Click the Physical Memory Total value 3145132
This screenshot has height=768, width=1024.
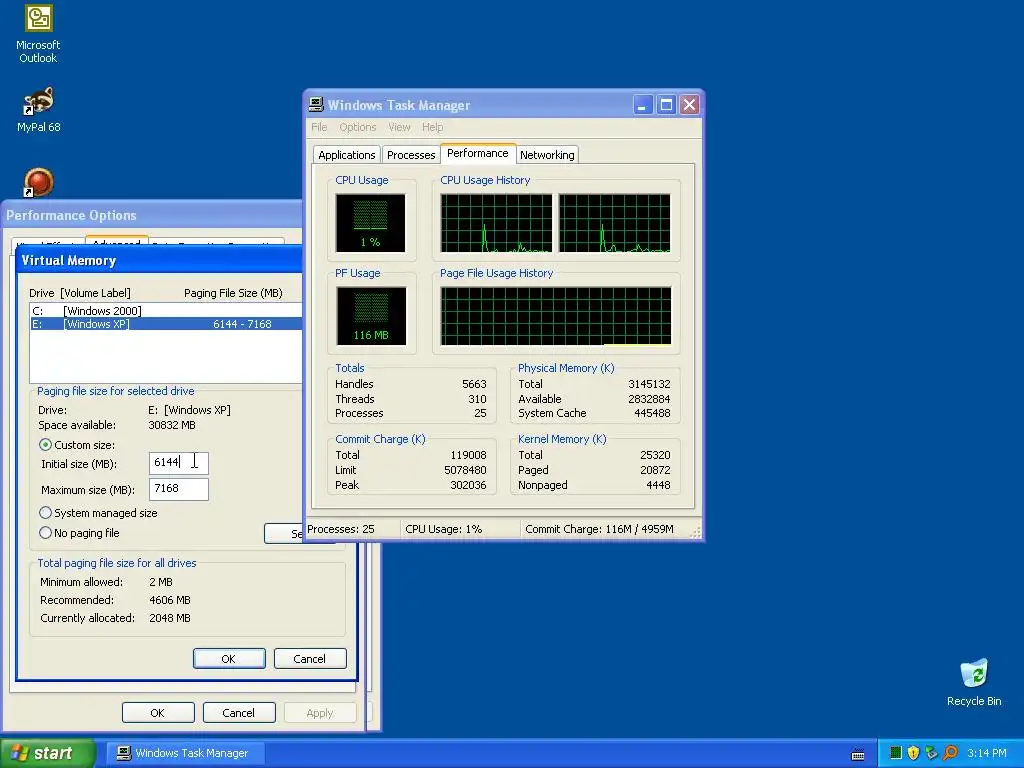click(649, 384)
